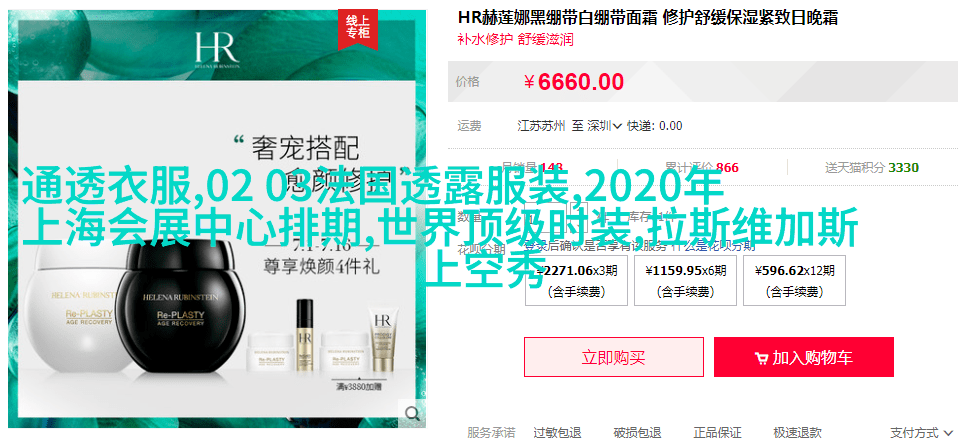The width and height of the screenshot is (966, 444).
Task: Click the 加入购物车 button
Action: (x=803, y=357)
